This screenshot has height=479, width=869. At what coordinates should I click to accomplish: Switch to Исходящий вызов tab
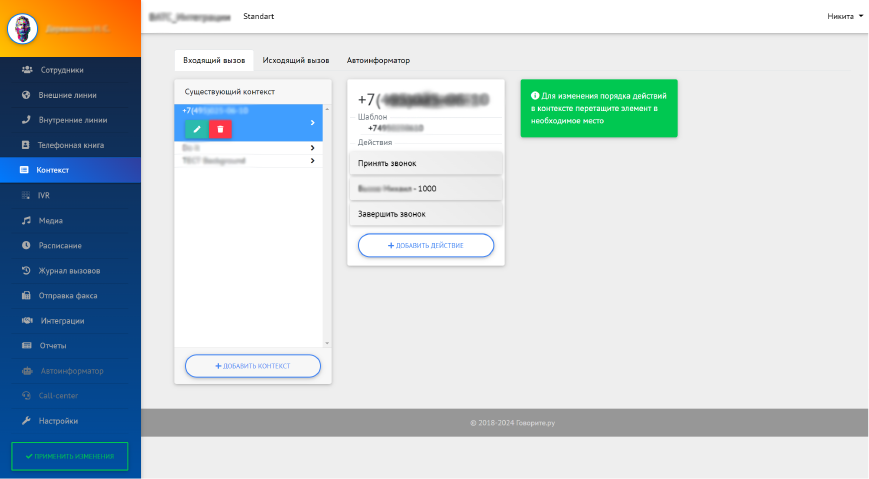[296, 61]
